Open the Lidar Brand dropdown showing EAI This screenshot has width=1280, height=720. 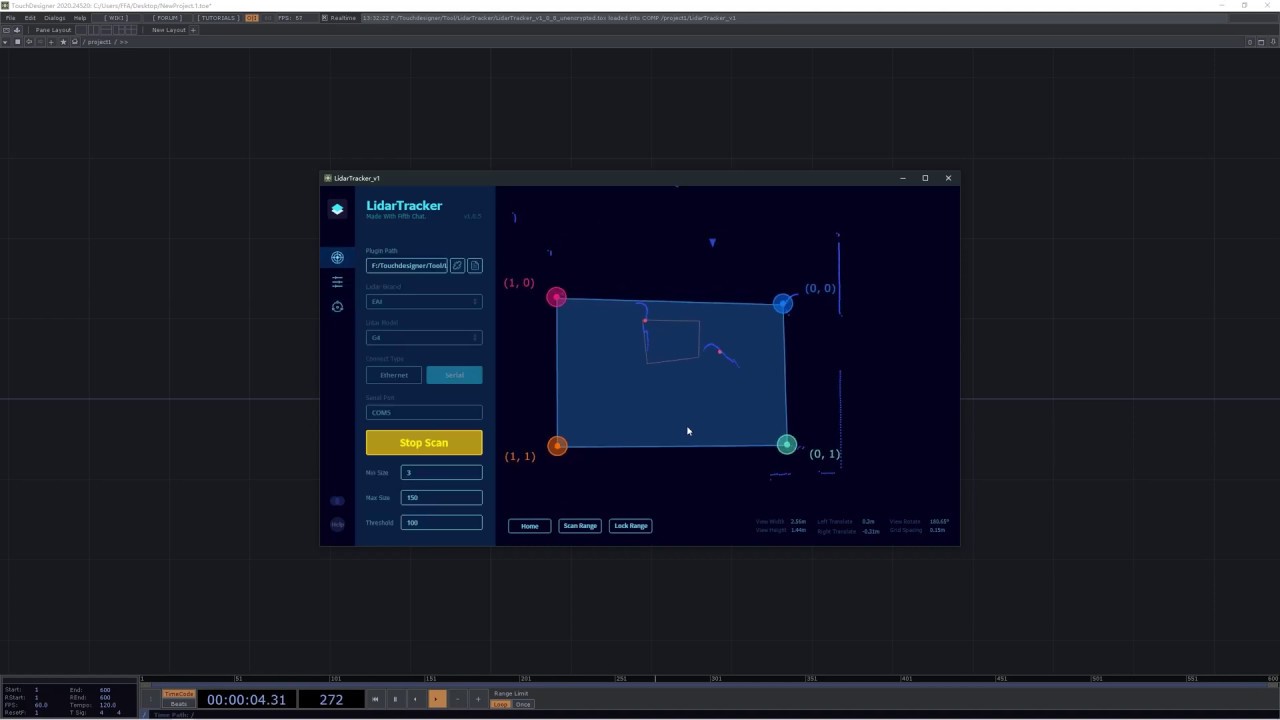pos(424,301)
